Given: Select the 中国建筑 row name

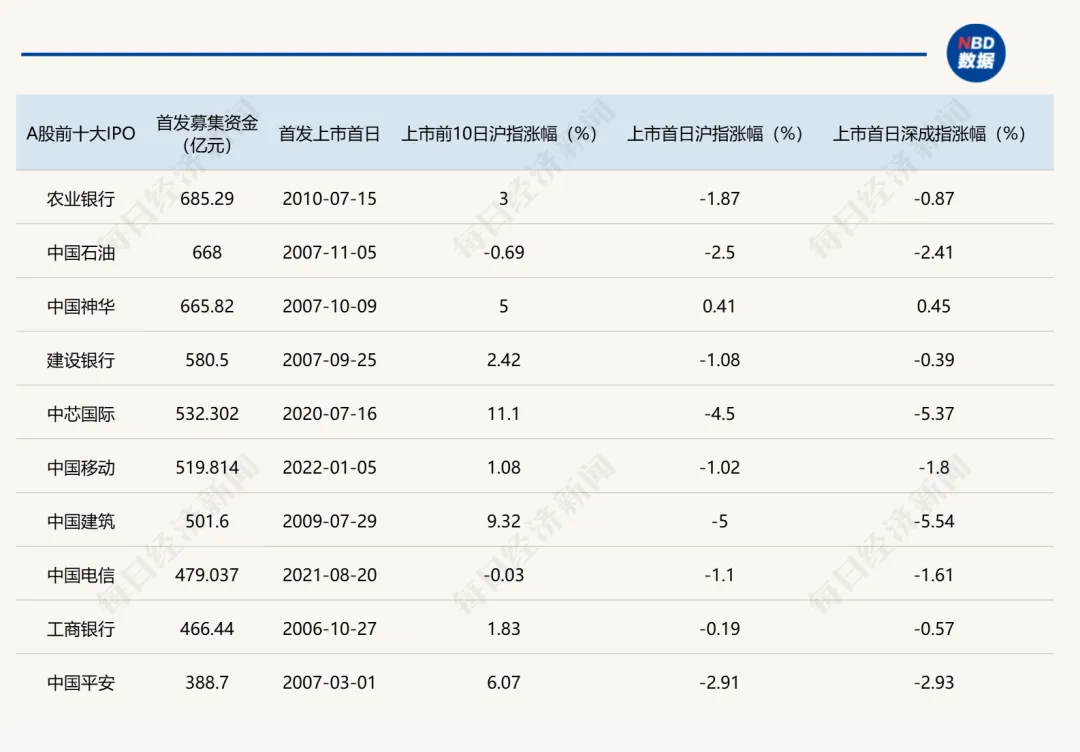Looking at the screenshot, I should coord(81,521).
